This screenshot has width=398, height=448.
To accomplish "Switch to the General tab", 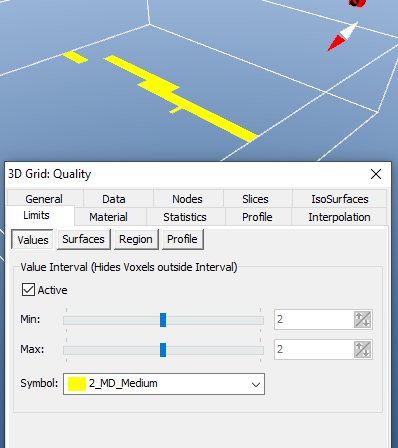I will pos(44,199).
